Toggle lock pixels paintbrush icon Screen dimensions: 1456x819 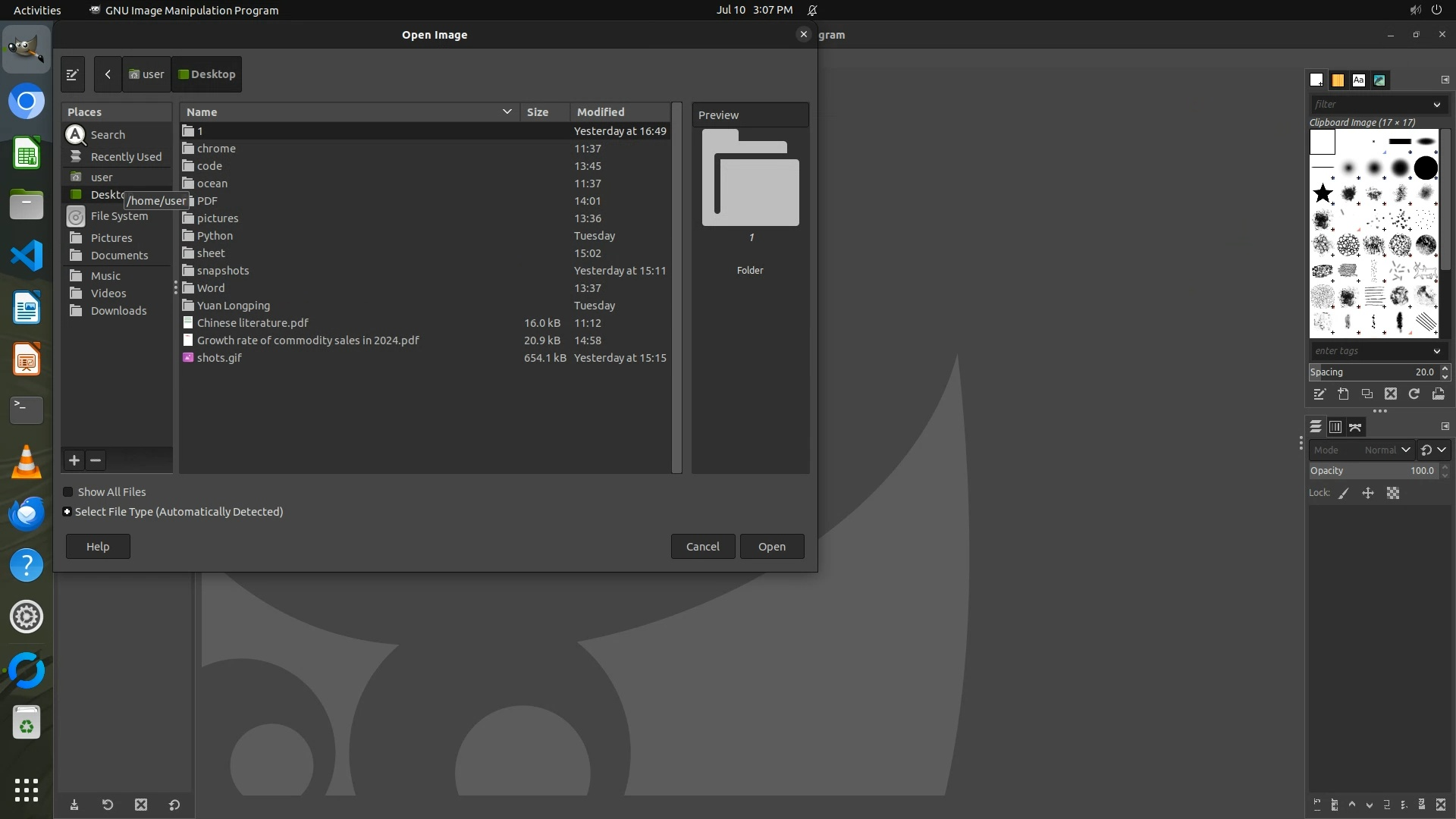(x=1343, y=494)
